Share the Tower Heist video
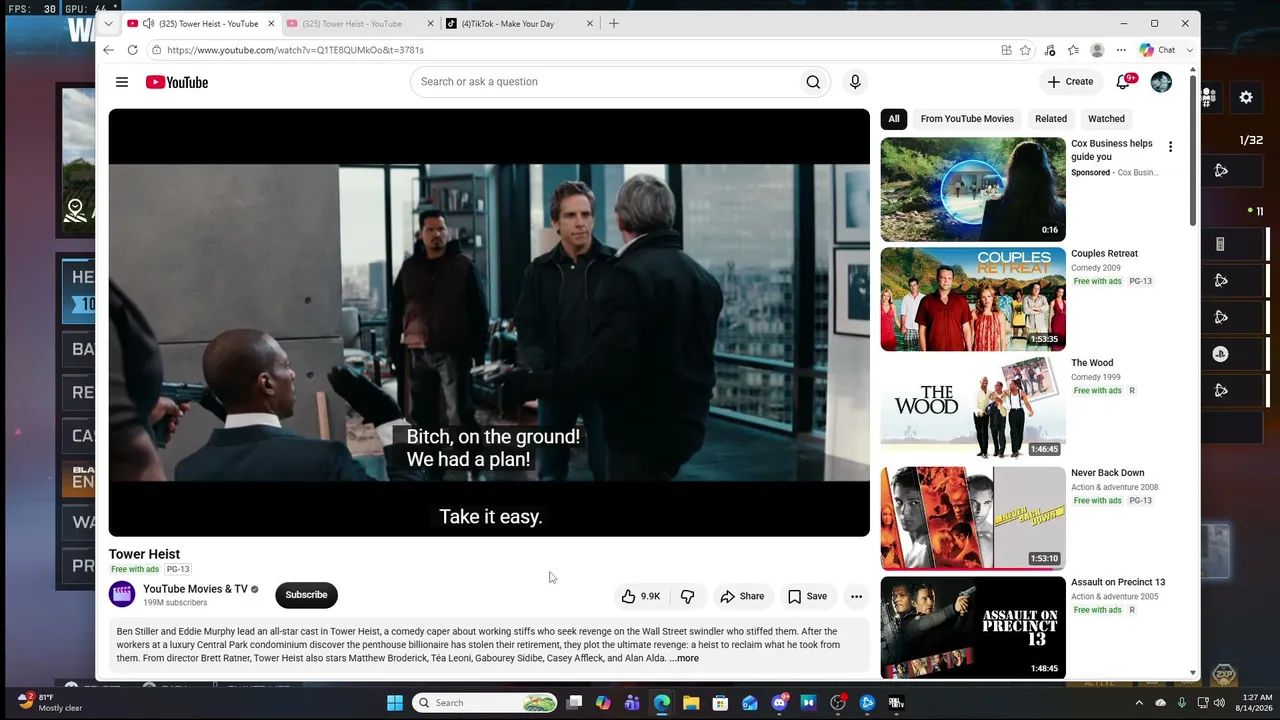Image resolution: width=1280 pixels, height=720 pixels. pos(742,596)
